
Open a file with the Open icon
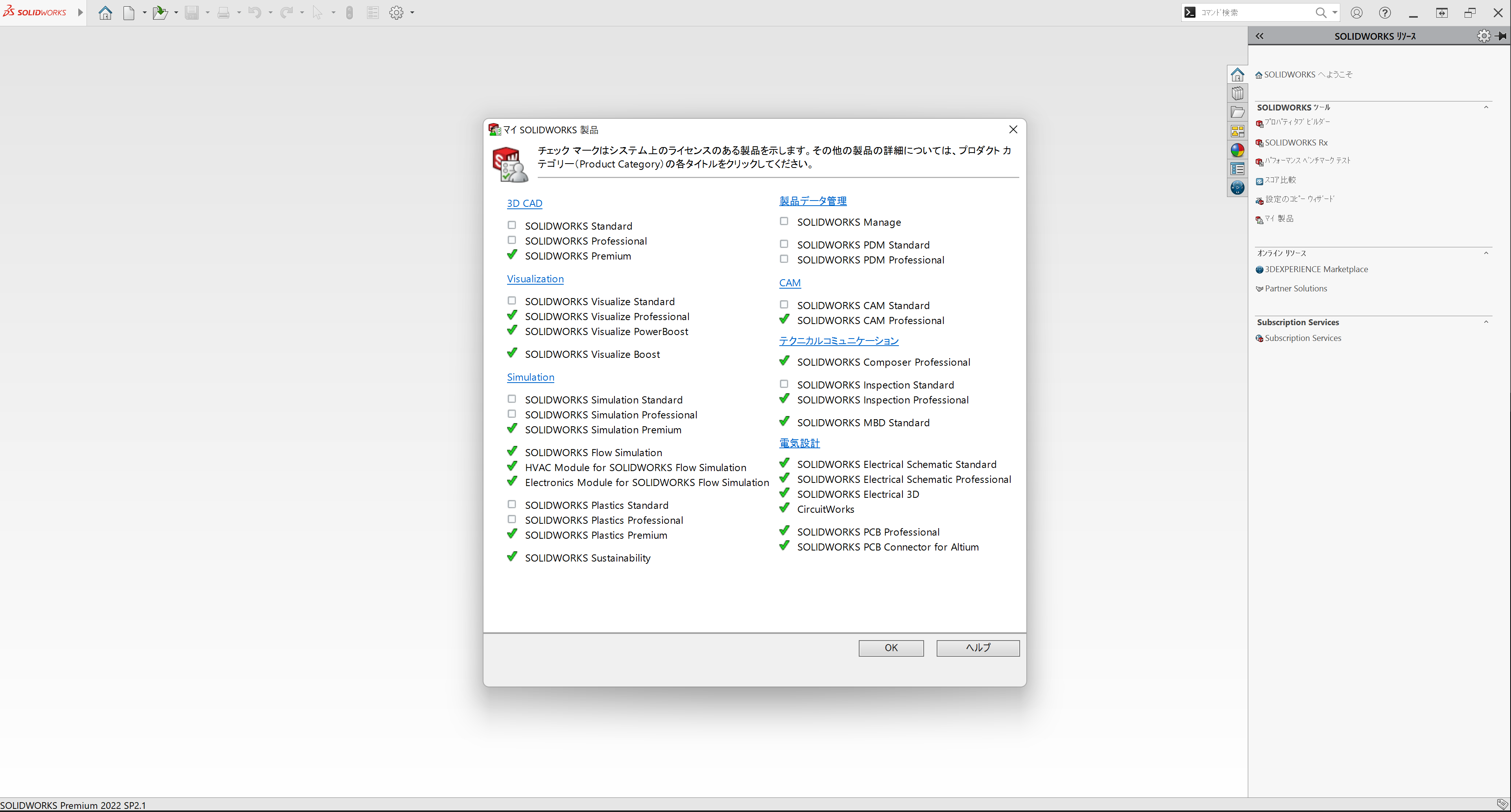tap(160, 12)
